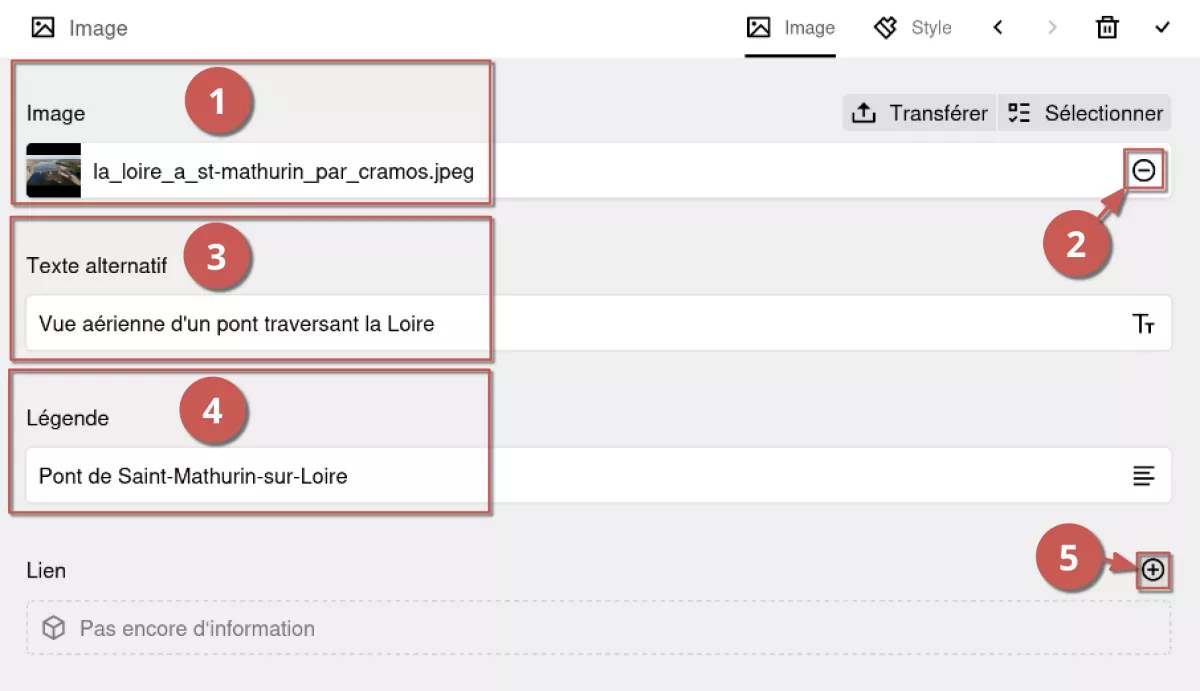Click the Sélectionner button
The height and width of the screenshot is (691, 1200).
(x=1085, y=113)
